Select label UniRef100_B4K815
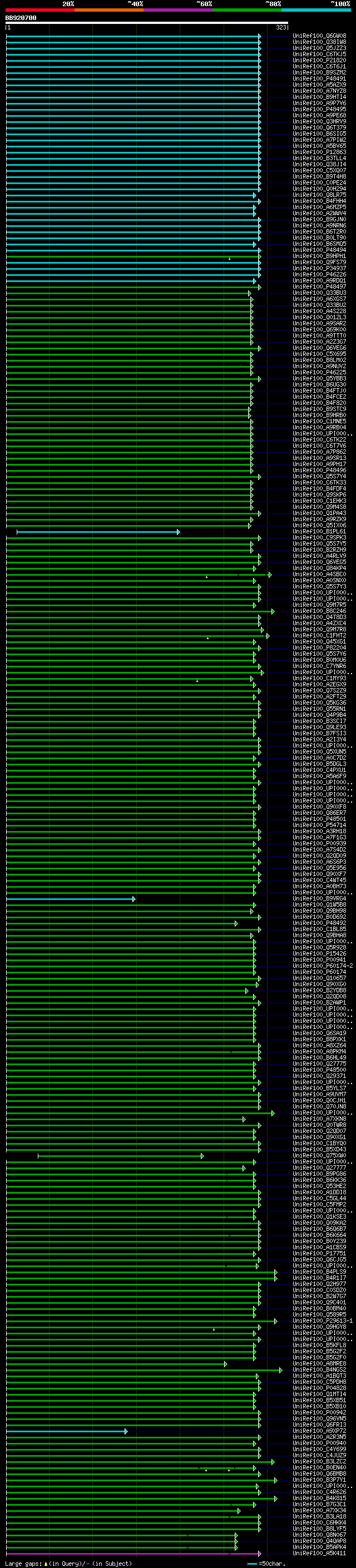 [x=319, y=1498]
